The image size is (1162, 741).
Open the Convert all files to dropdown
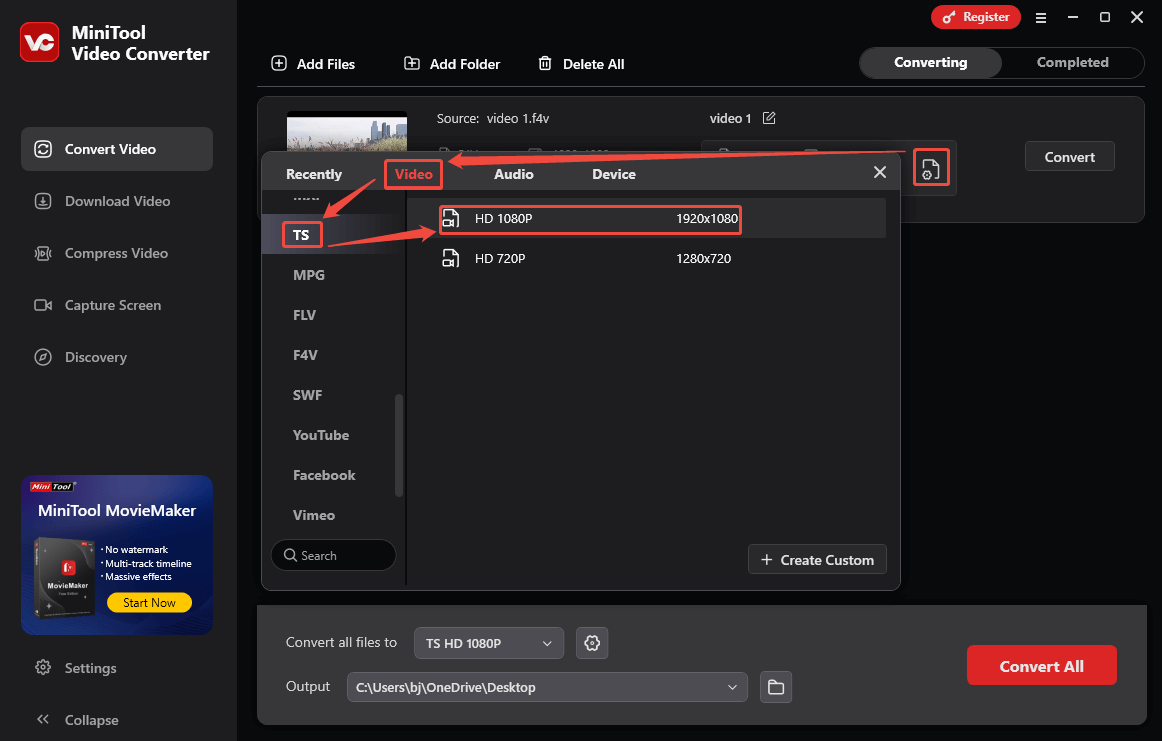pos(488,643)
